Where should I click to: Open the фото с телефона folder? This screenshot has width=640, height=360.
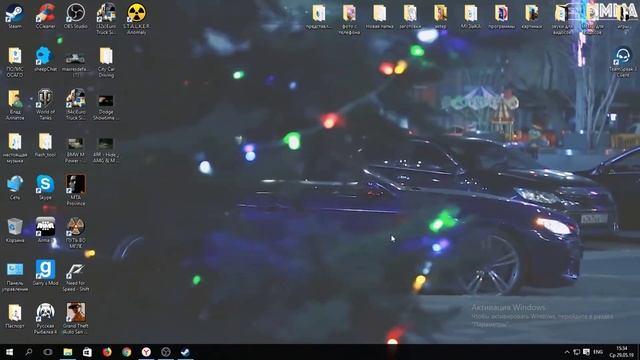click(349, 18)
